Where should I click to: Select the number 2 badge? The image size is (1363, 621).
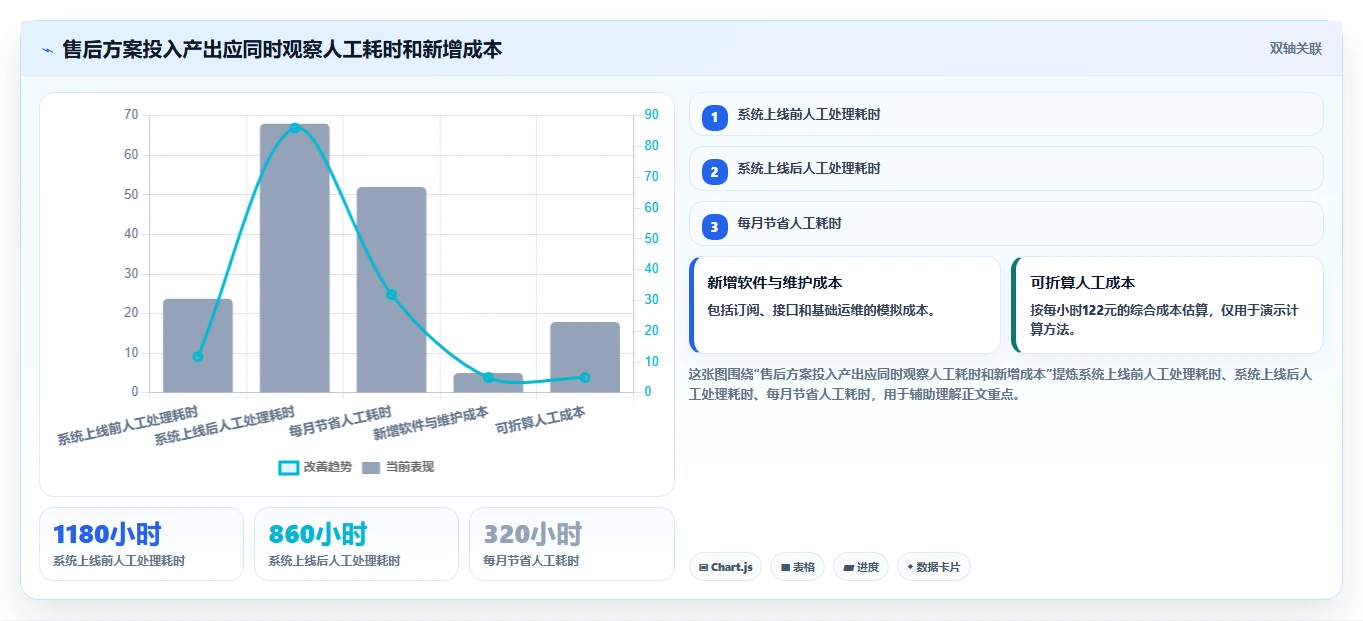pyautogui.click(x=714, y=172)
